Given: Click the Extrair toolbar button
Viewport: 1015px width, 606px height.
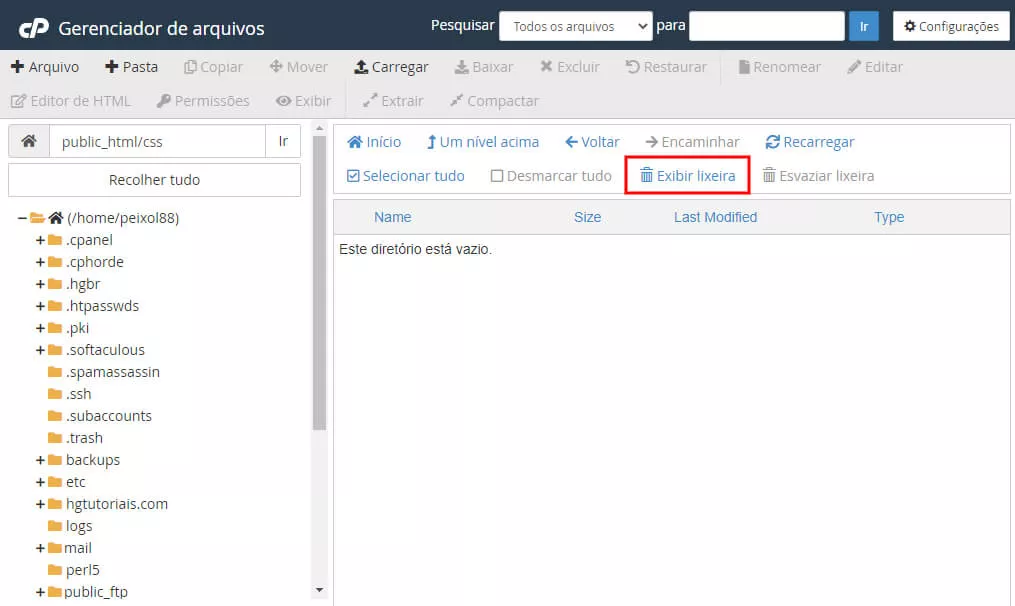Looking at the screenshot, I should (393, 101).
